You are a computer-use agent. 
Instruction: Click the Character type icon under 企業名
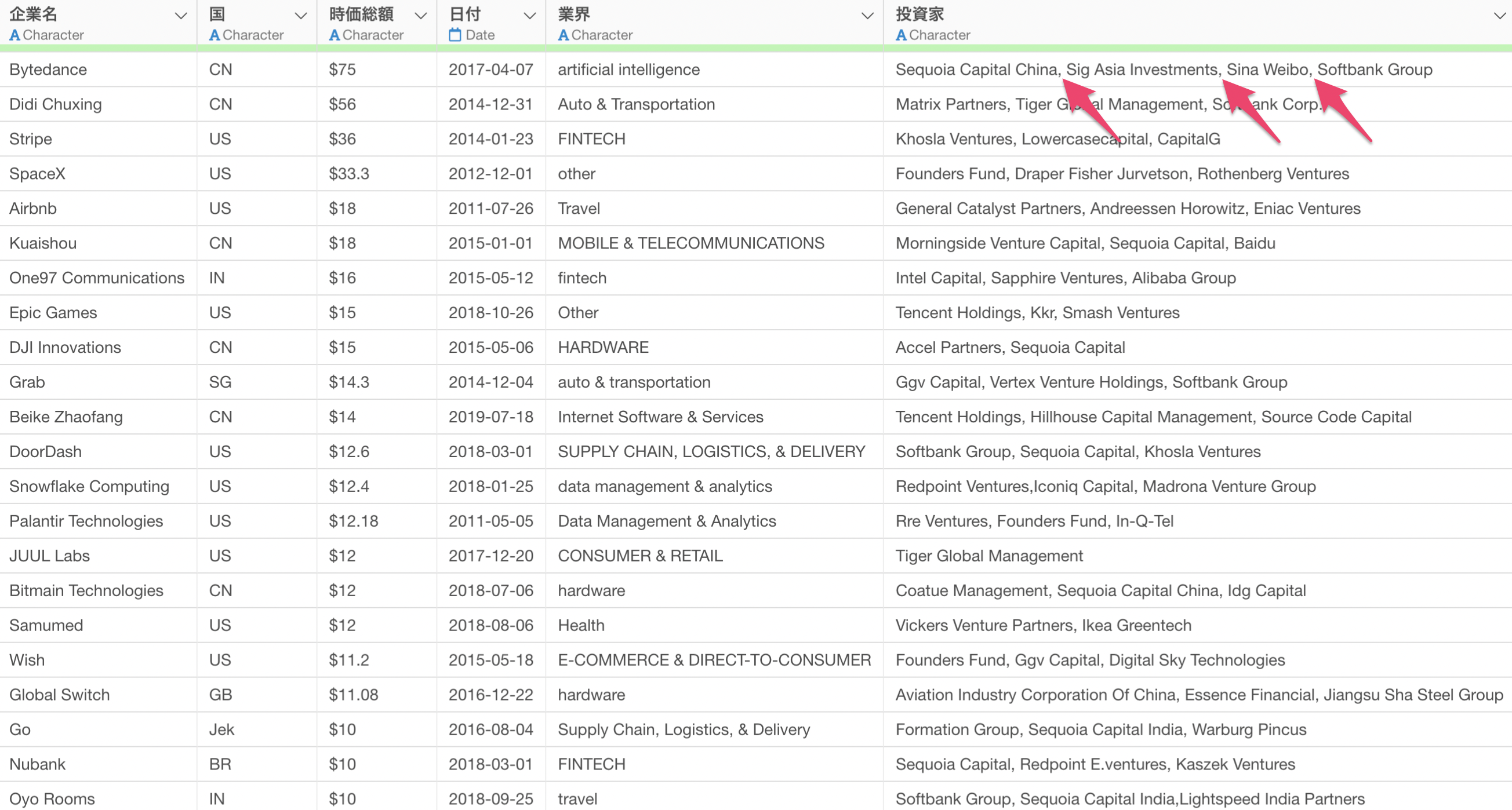[x=15, y=35]
